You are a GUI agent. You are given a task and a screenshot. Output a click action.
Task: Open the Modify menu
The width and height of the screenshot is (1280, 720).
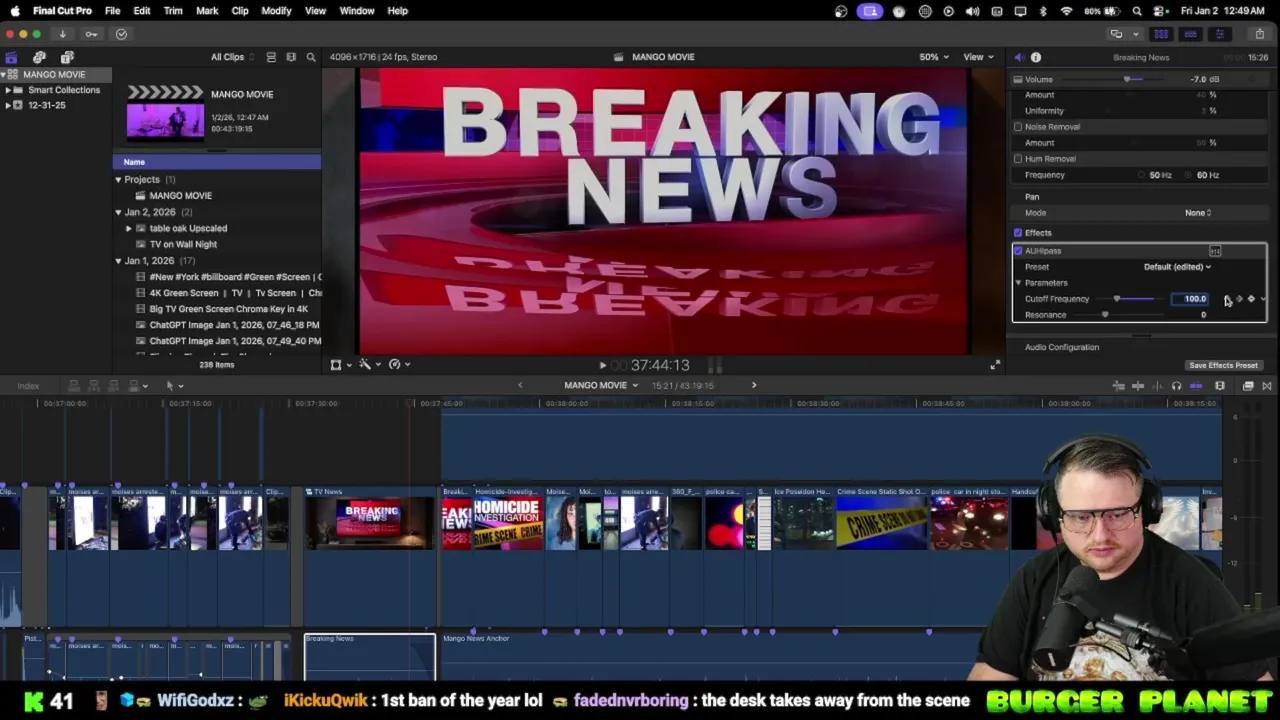276,11
